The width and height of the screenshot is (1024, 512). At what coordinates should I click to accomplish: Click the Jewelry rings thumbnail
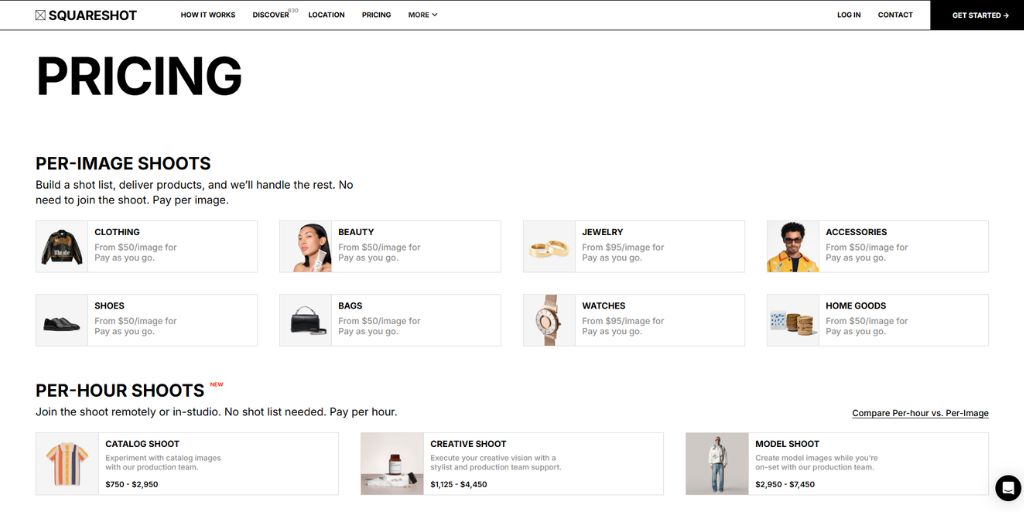(x=549, y=246)
